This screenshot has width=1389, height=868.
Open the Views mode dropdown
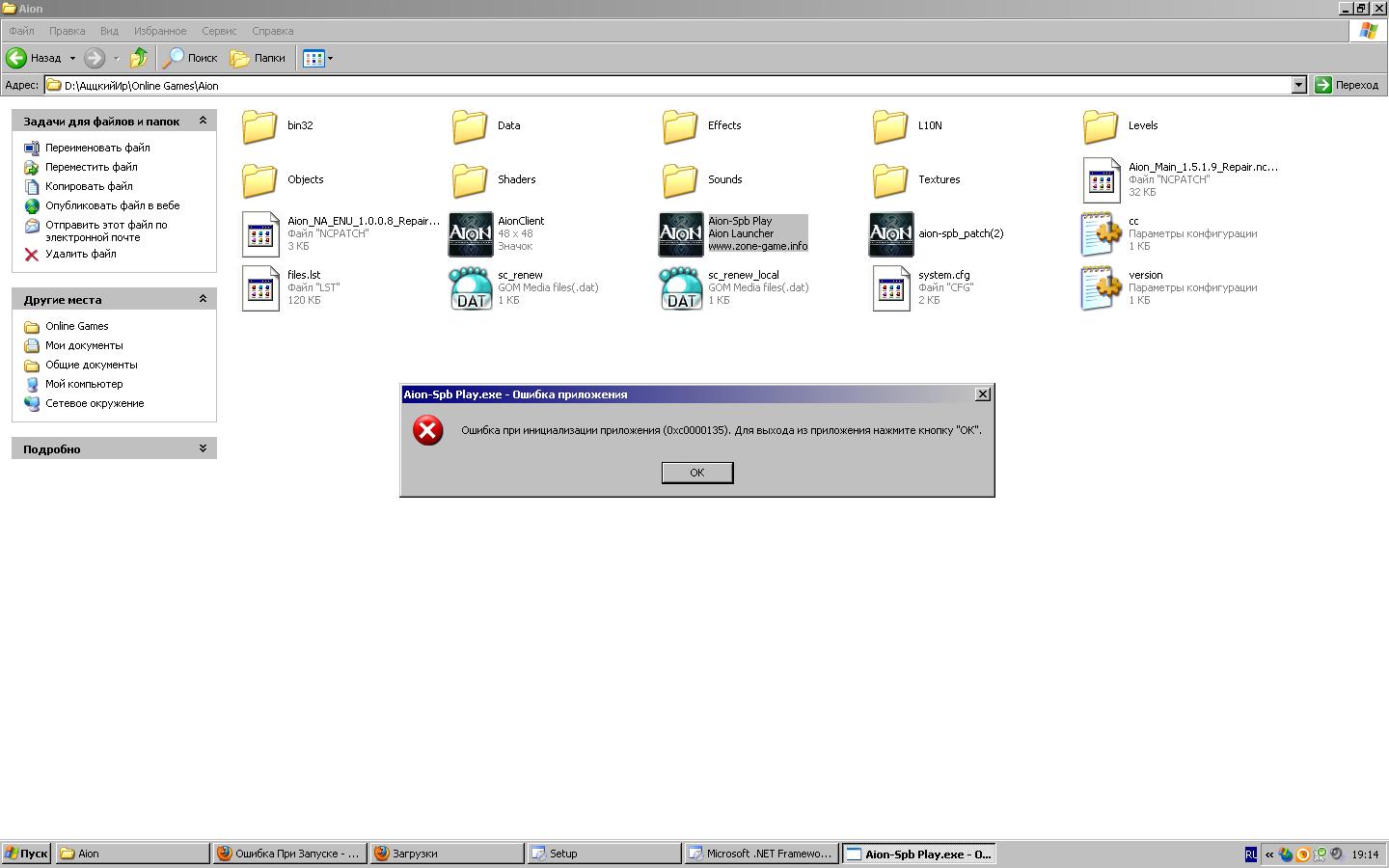tap(318, 58)
